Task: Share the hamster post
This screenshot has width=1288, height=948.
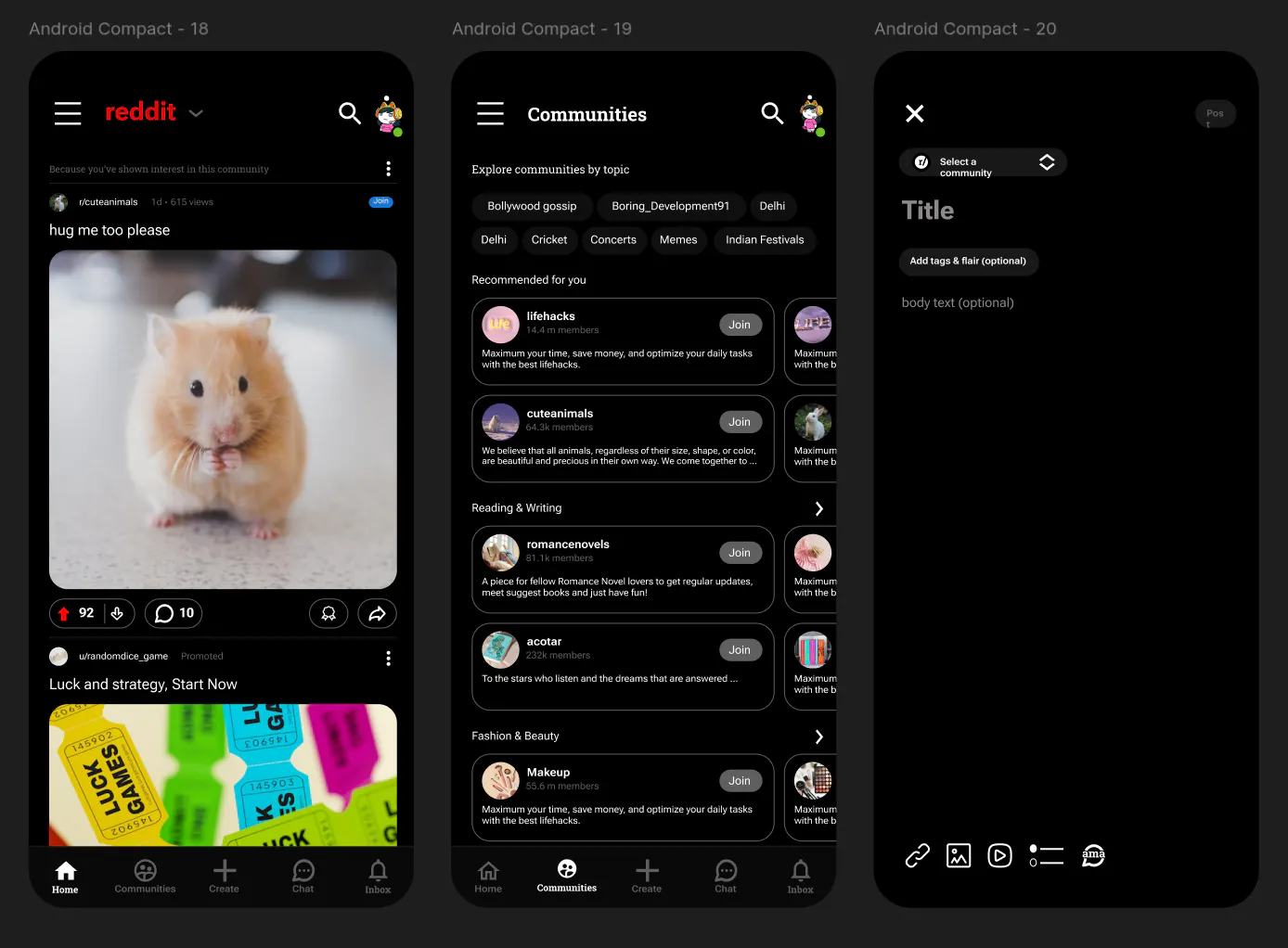Action: (x=377, y=613)
